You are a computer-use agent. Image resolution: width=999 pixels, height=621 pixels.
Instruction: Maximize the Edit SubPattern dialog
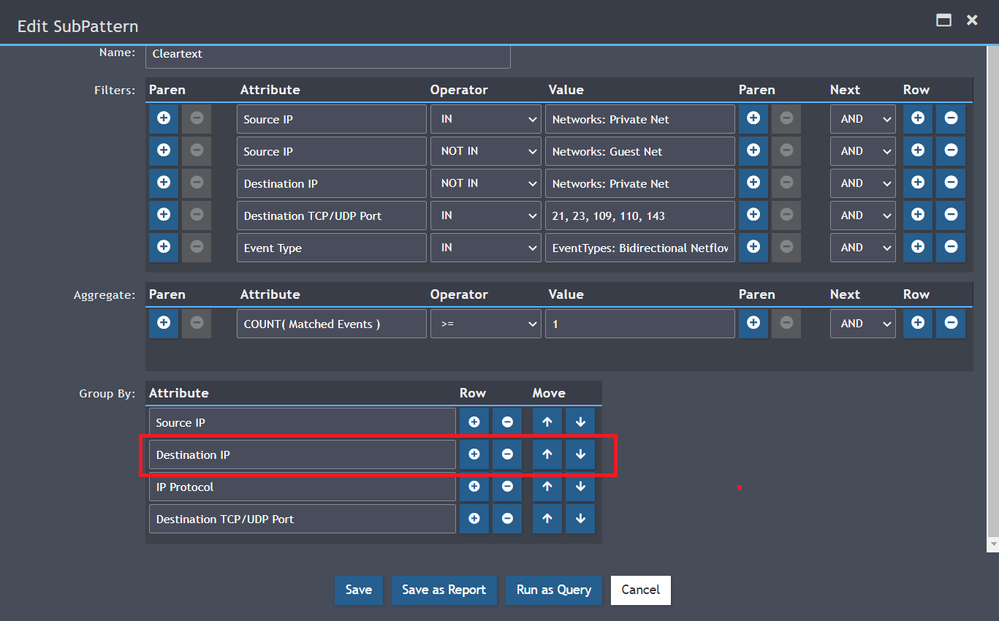(942, 20)
